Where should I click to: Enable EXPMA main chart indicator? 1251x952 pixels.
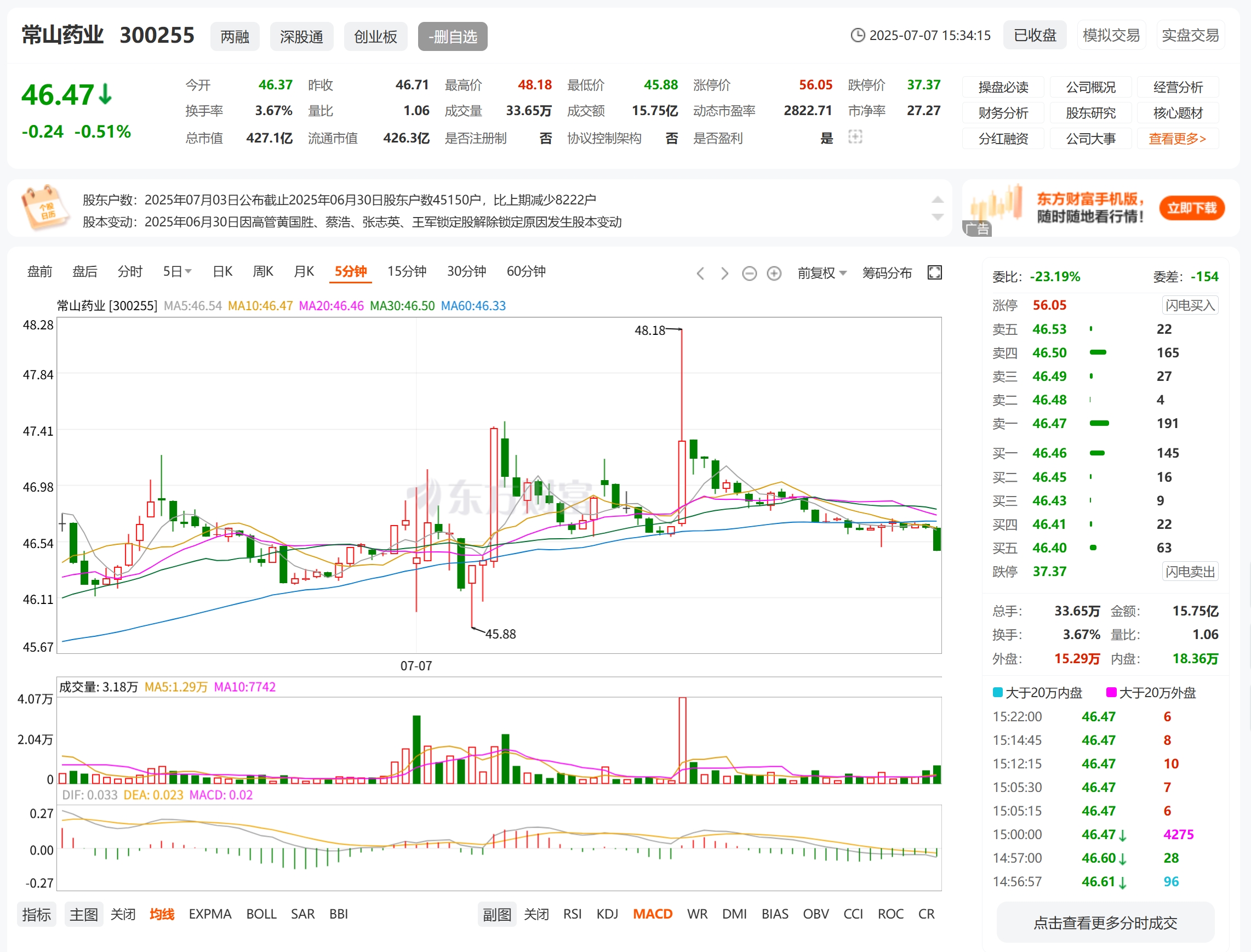click(x=210, y=914)
